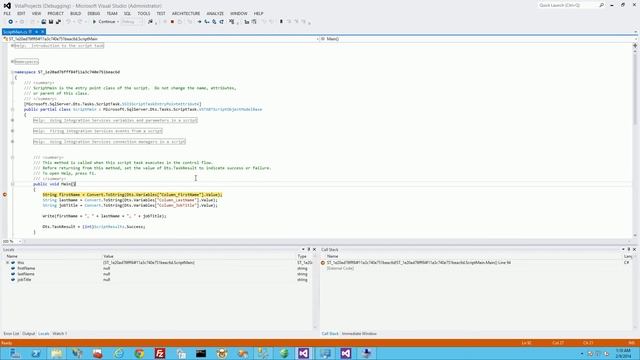Expand the 'Introduction to the script task' region
Screen dimensions: 640x360
(x=13, y=46)
